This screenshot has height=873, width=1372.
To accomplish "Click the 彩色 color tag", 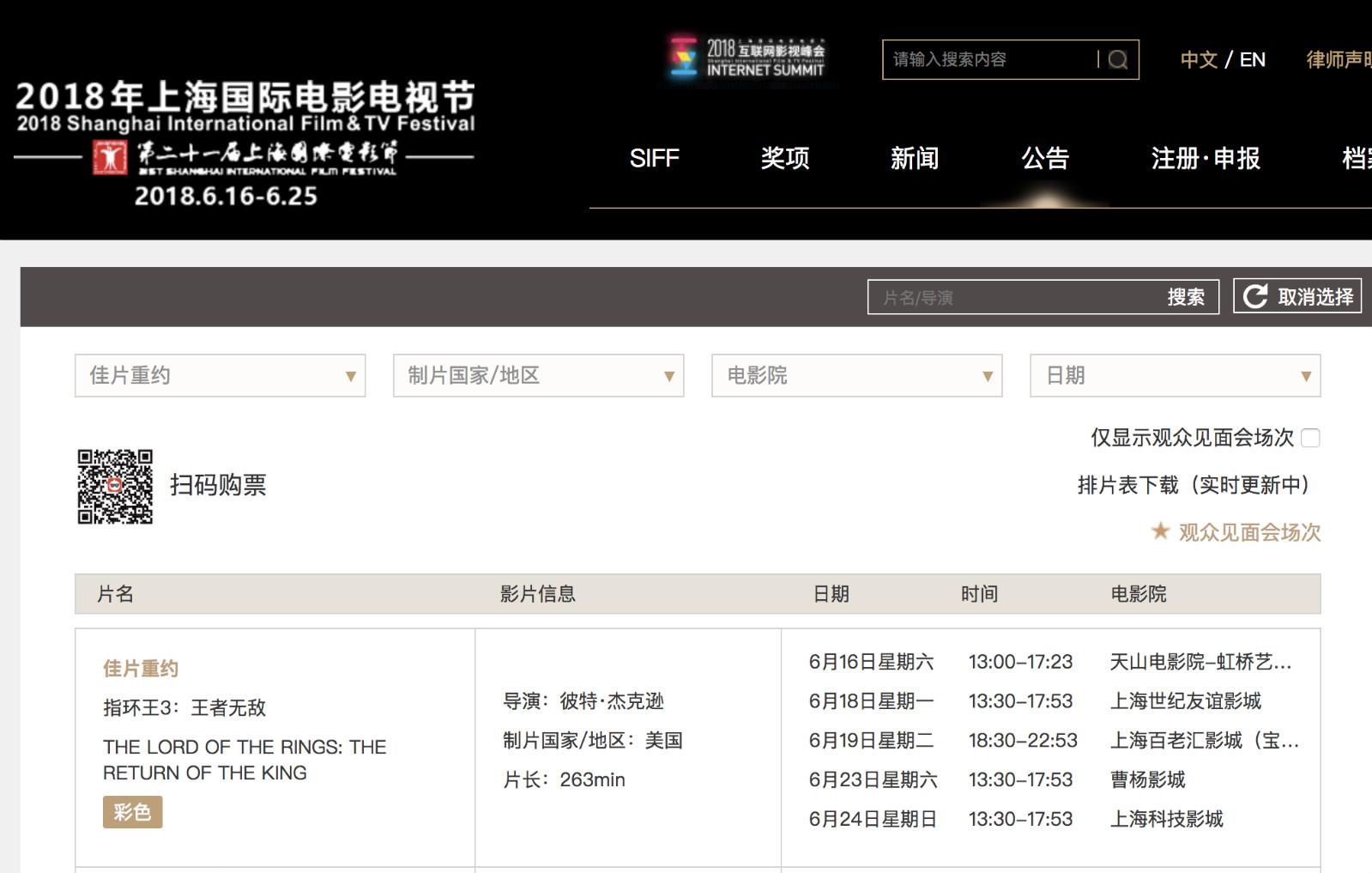I will click(x=132, y=812).
